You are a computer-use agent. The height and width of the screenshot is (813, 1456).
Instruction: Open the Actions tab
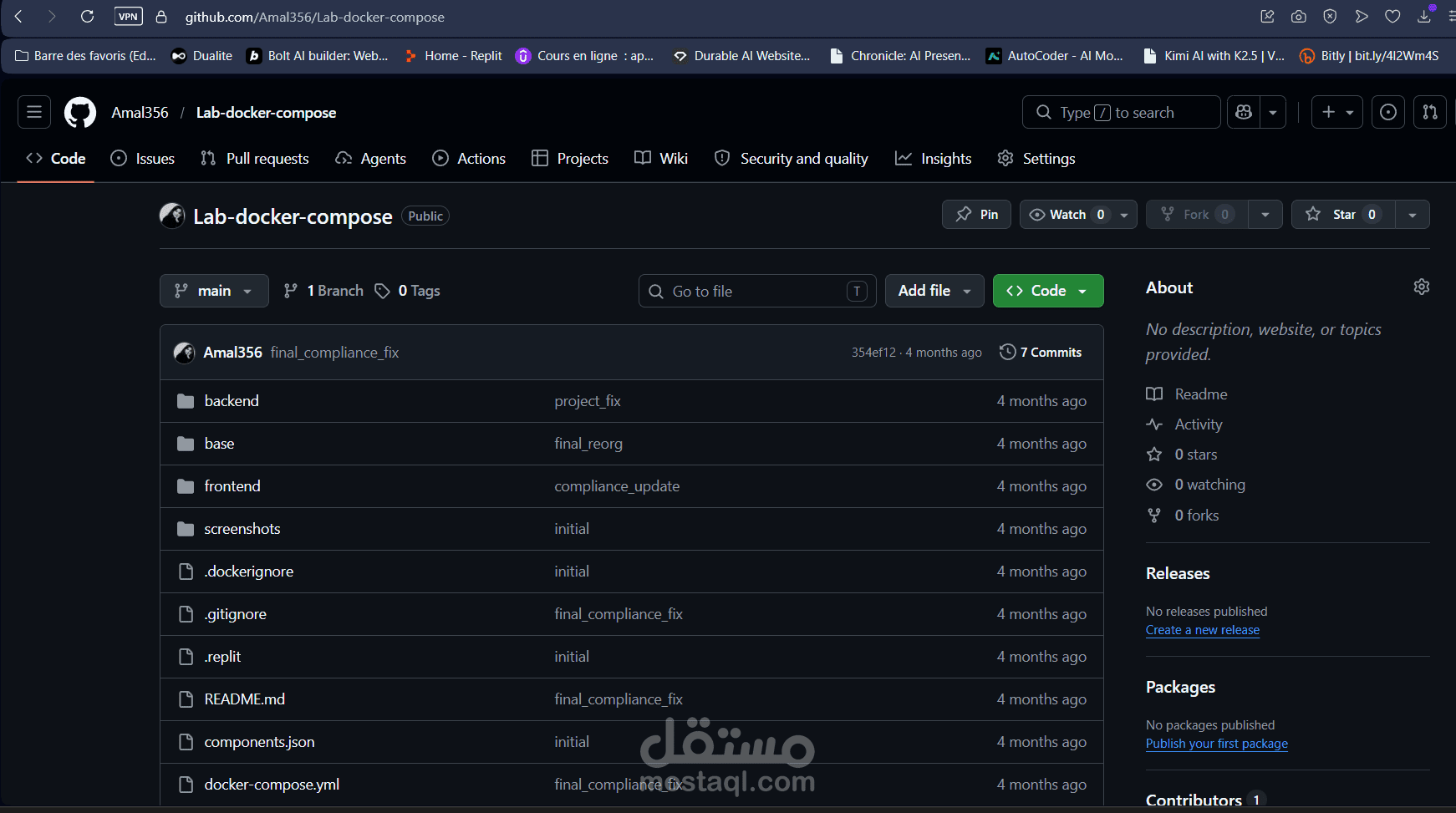tap(469, 159)
